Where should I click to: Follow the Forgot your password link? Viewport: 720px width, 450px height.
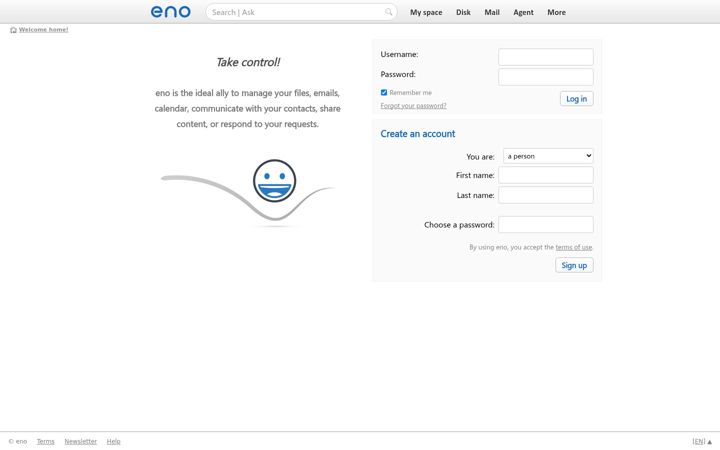(413, 106)
